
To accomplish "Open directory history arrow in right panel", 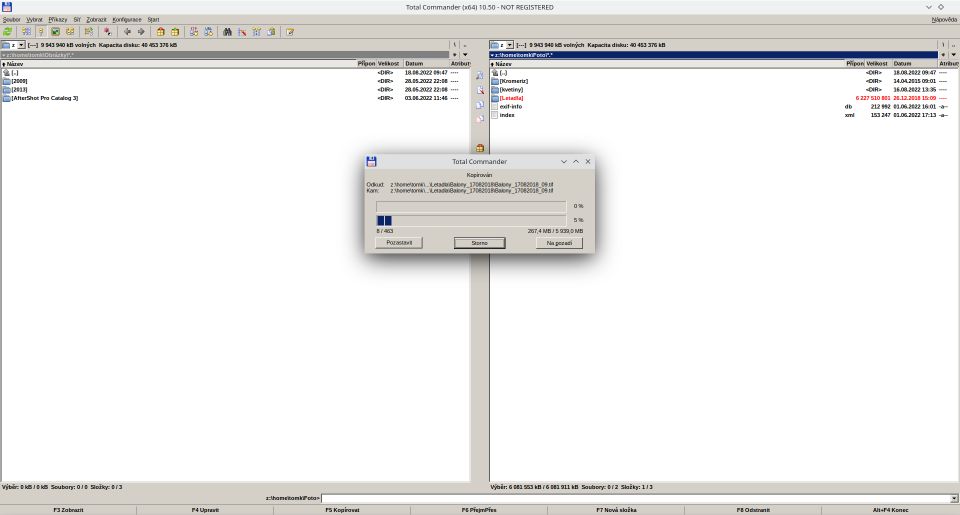I will point(953,55).
